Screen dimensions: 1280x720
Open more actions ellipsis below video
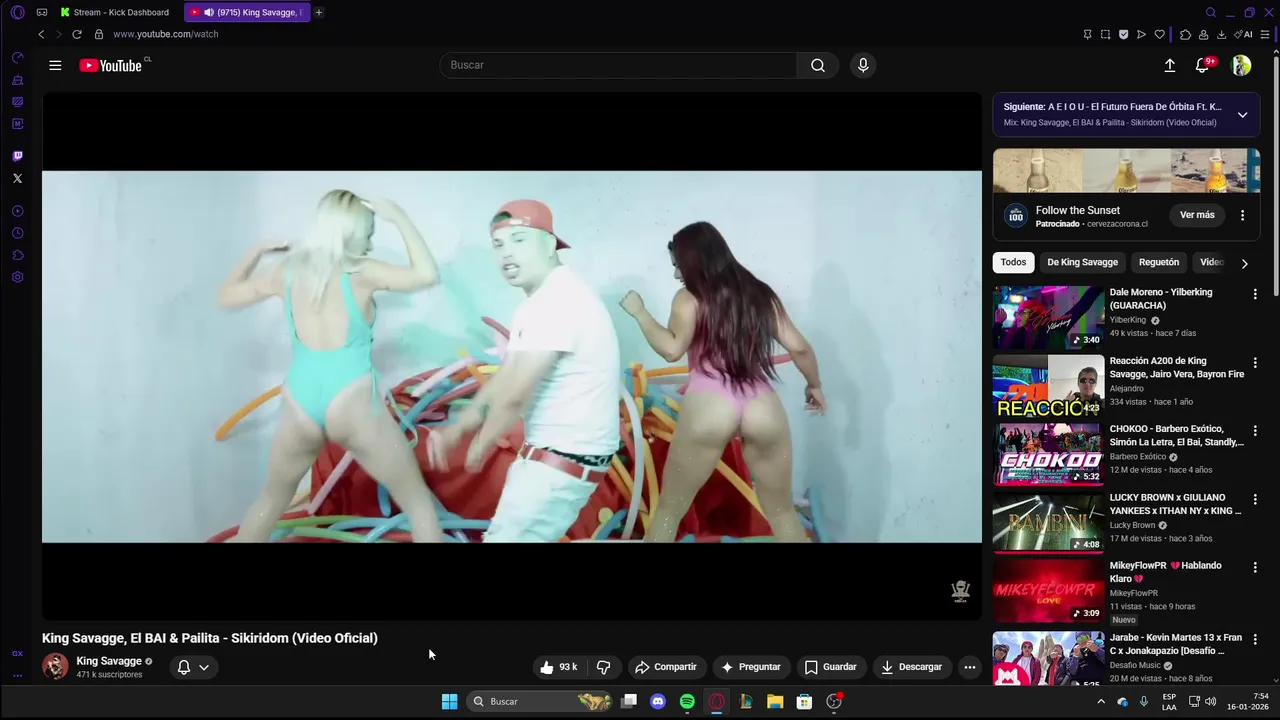click(x=969, y=667)
